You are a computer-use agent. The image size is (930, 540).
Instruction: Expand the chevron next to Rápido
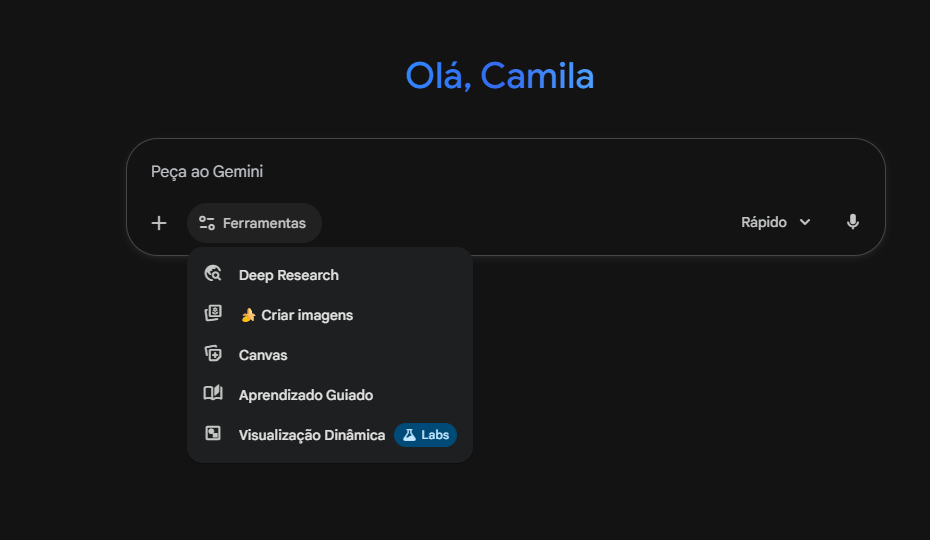(x=805, y=222)
